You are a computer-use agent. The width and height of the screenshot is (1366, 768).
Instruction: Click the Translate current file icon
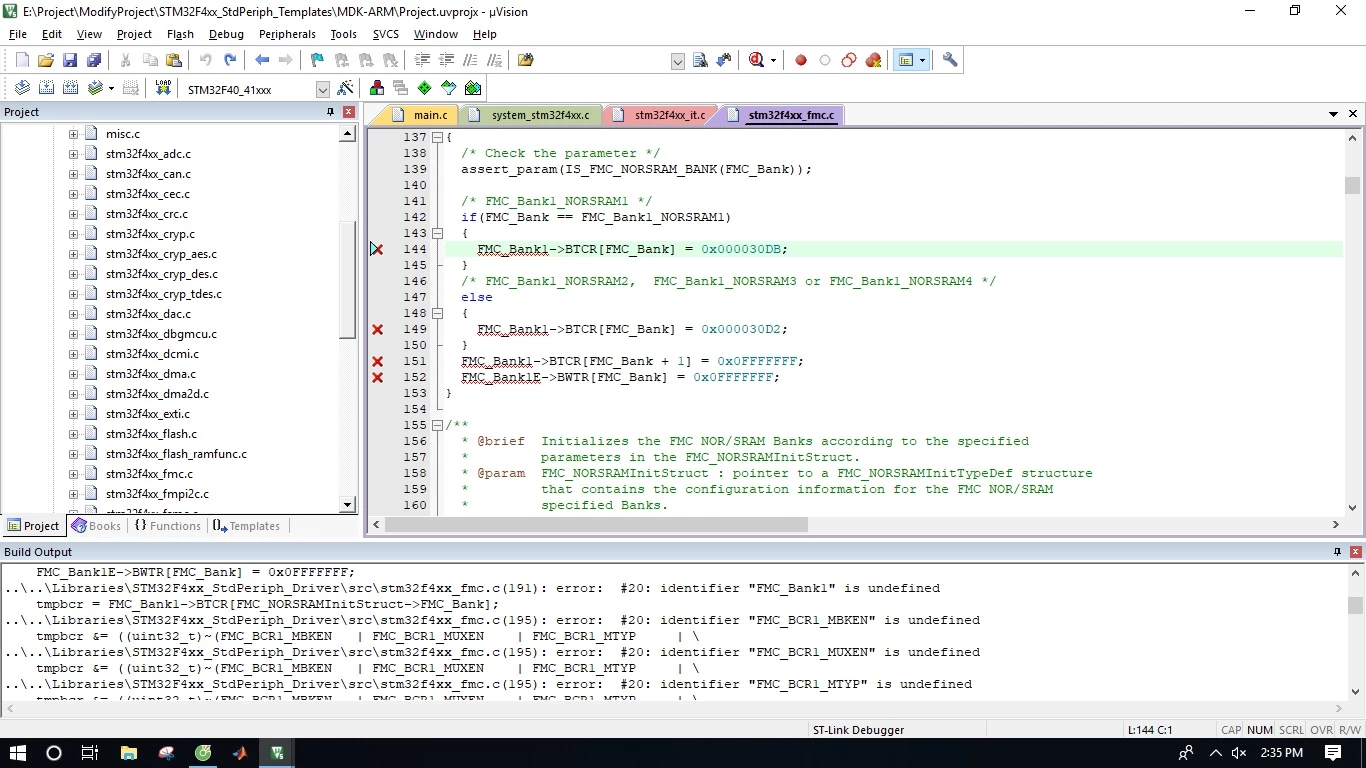pos(22,88)
